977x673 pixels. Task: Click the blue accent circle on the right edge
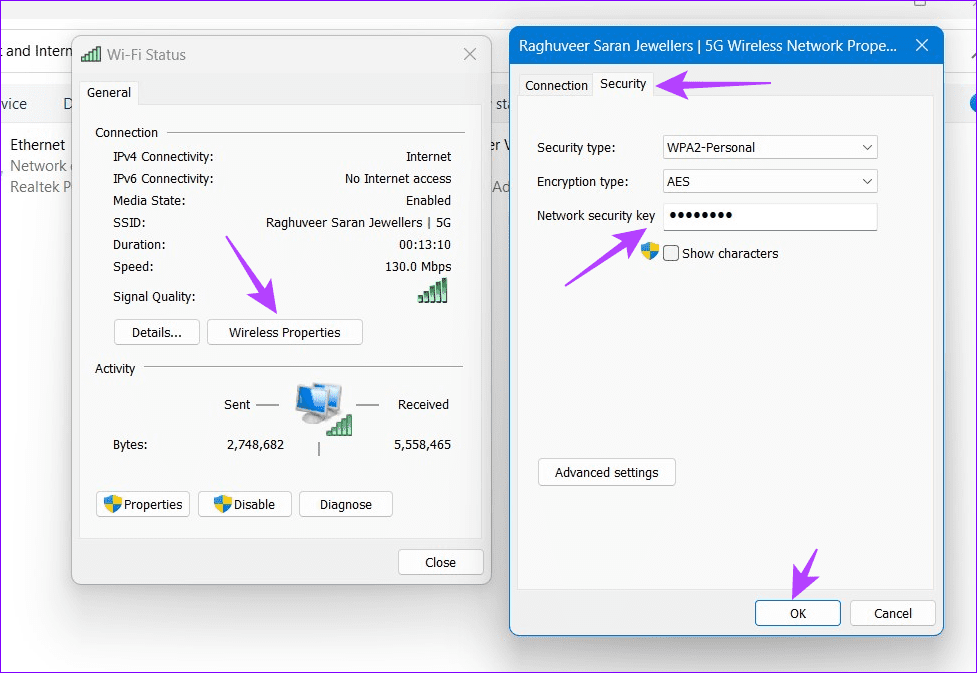tap(972, 103)
